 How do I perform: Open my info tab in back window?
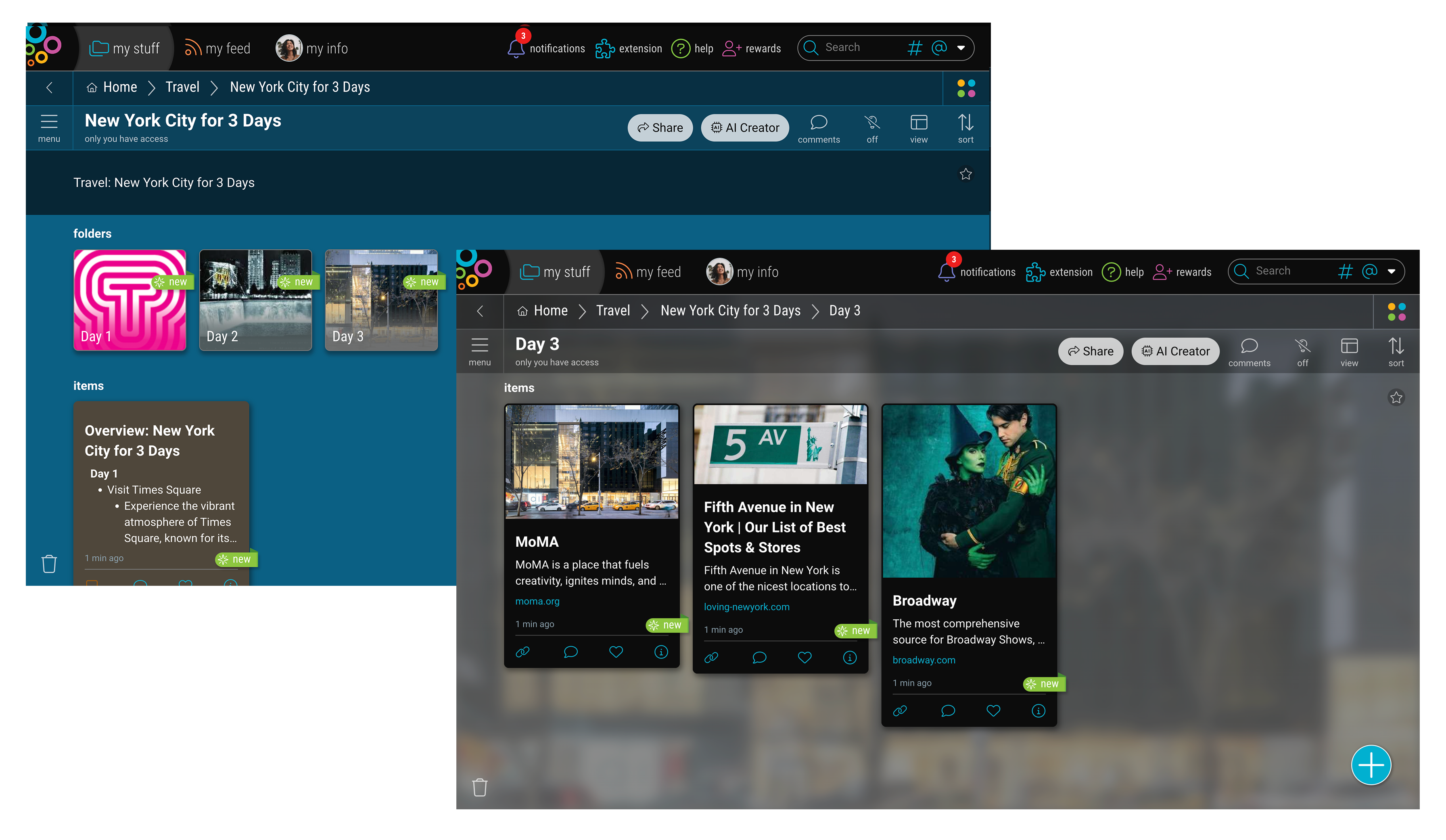click(311, 49)
